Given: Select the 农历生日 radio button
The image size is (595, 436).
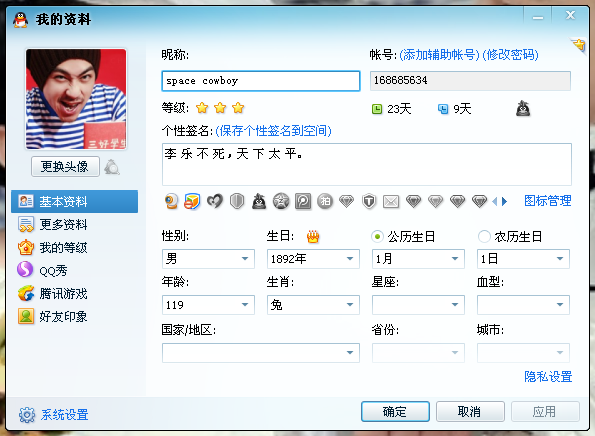Looking at the screenshot, I should point(484,237).
